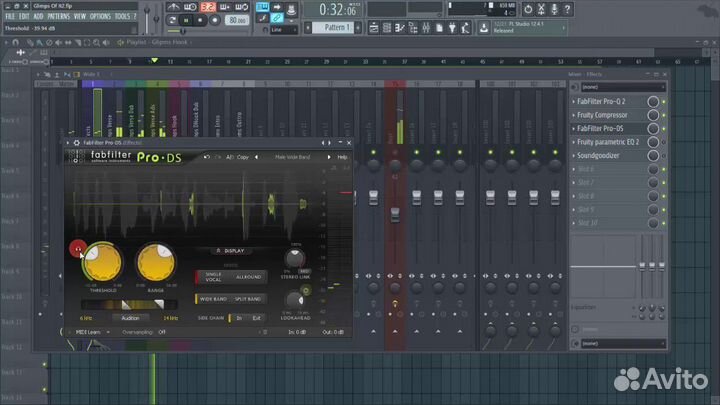Open the PATTERNS menu
Screen dimensions: 720x405
59,16
